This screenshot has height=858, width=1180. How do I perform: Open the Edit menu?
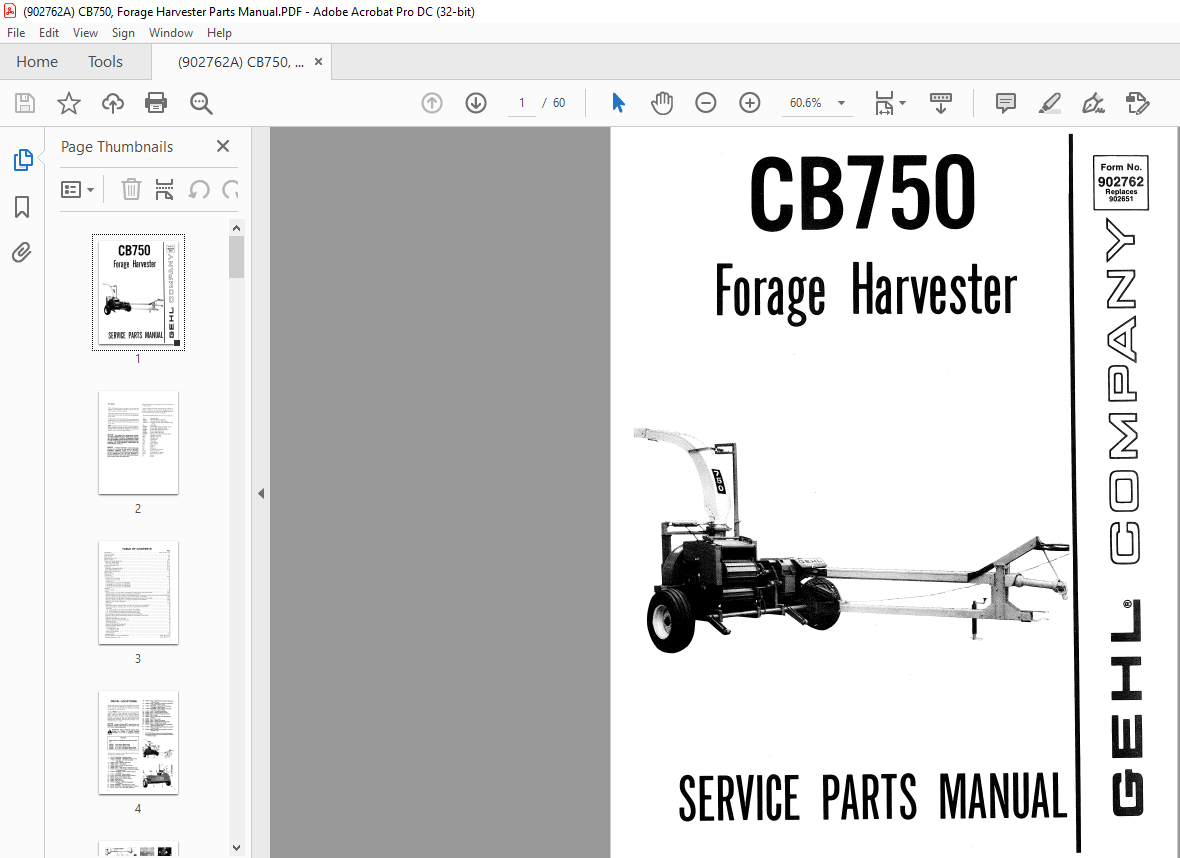click(x=49, y=32)
